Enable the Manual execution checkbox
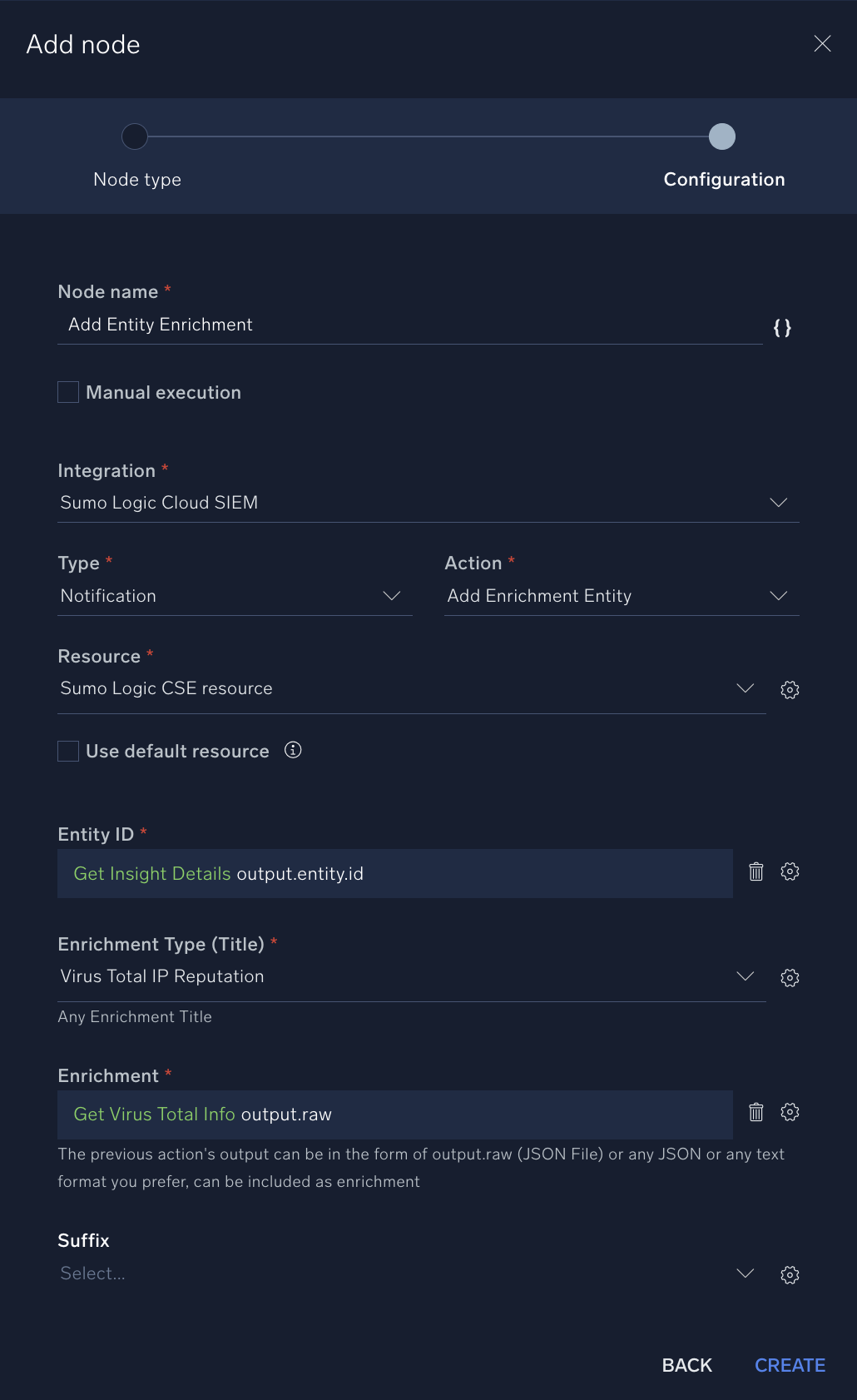This screenshot has width=857, height=1400. point(68,392)
